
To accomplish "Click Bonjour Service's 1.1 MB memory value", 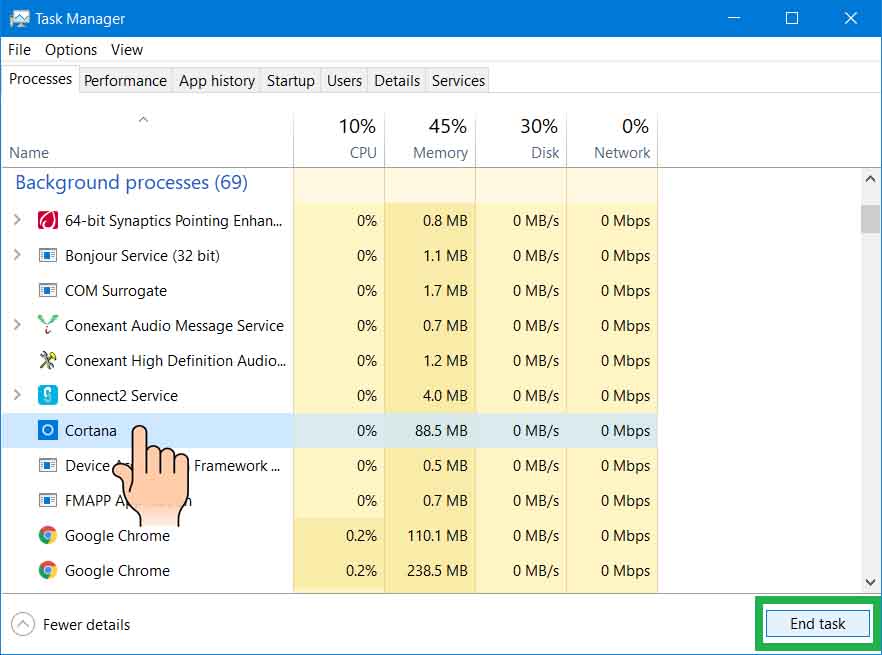I will coord(446,255).
